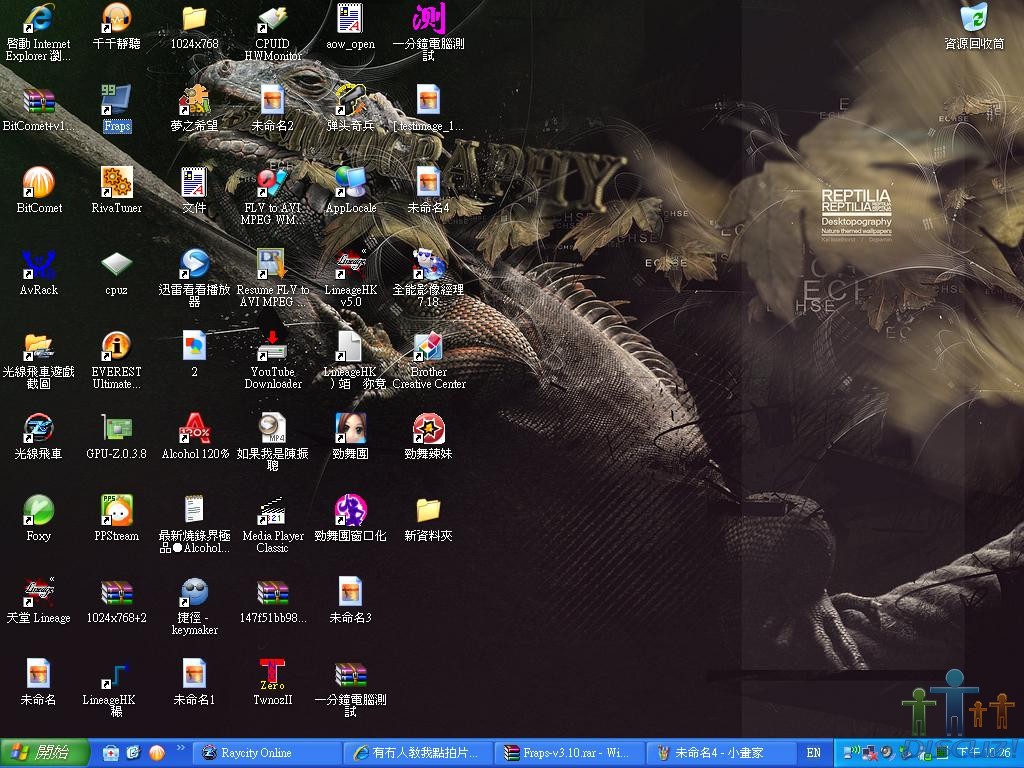The width and height of the screenshot is (1024, 768).
Task: Select the 千千靜聽 music player icon
Action: (x=116, y=18)
